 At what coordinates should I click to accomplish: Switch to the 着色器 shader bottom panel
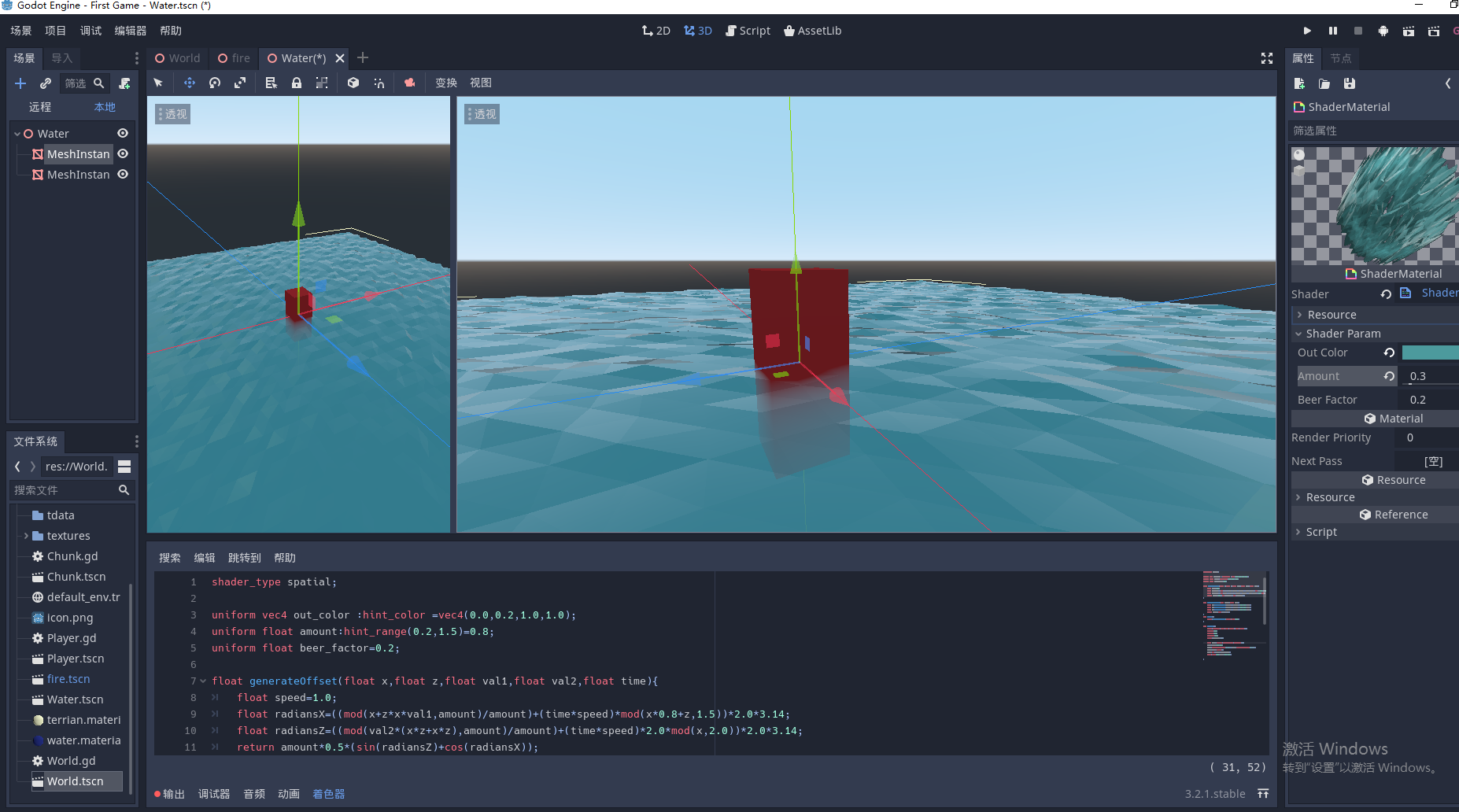coord(328,794)
